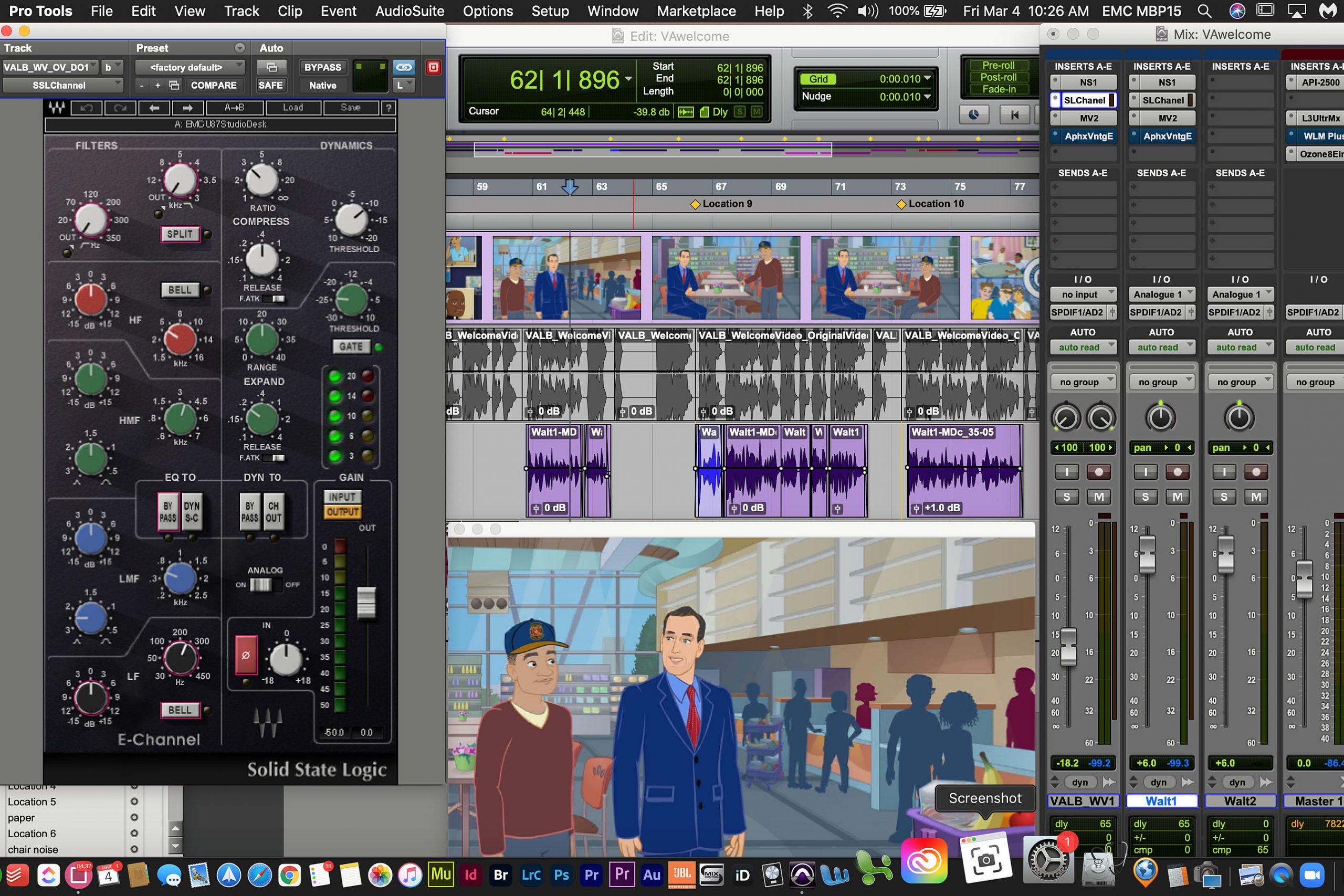The height and width of the screenshot is (896, 1344).
Task: Mute the Walt1 track
Action: coord(1177,497)
